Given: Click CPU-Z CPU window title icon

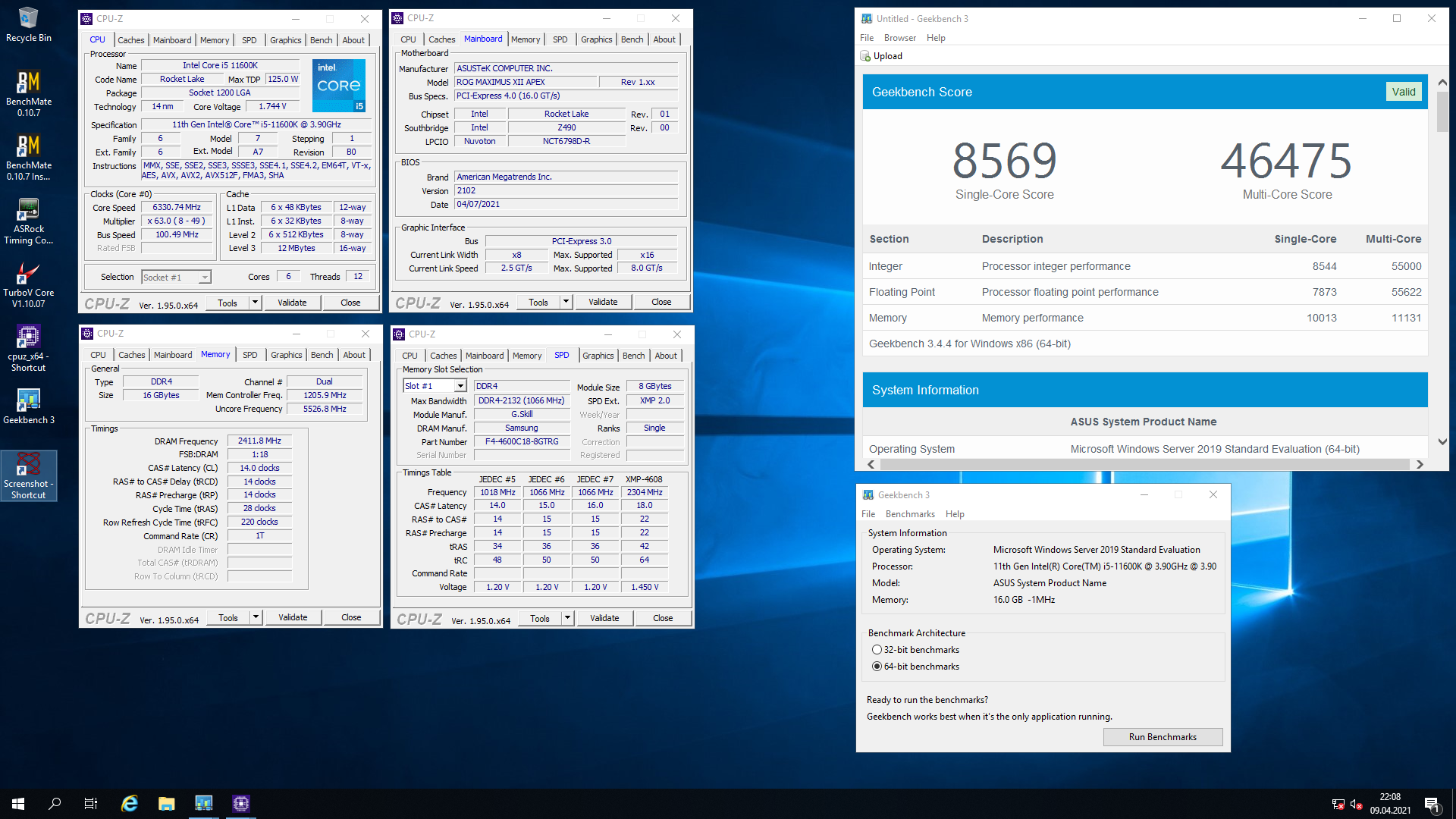Looking at the screenshot, I should (87, 19).
